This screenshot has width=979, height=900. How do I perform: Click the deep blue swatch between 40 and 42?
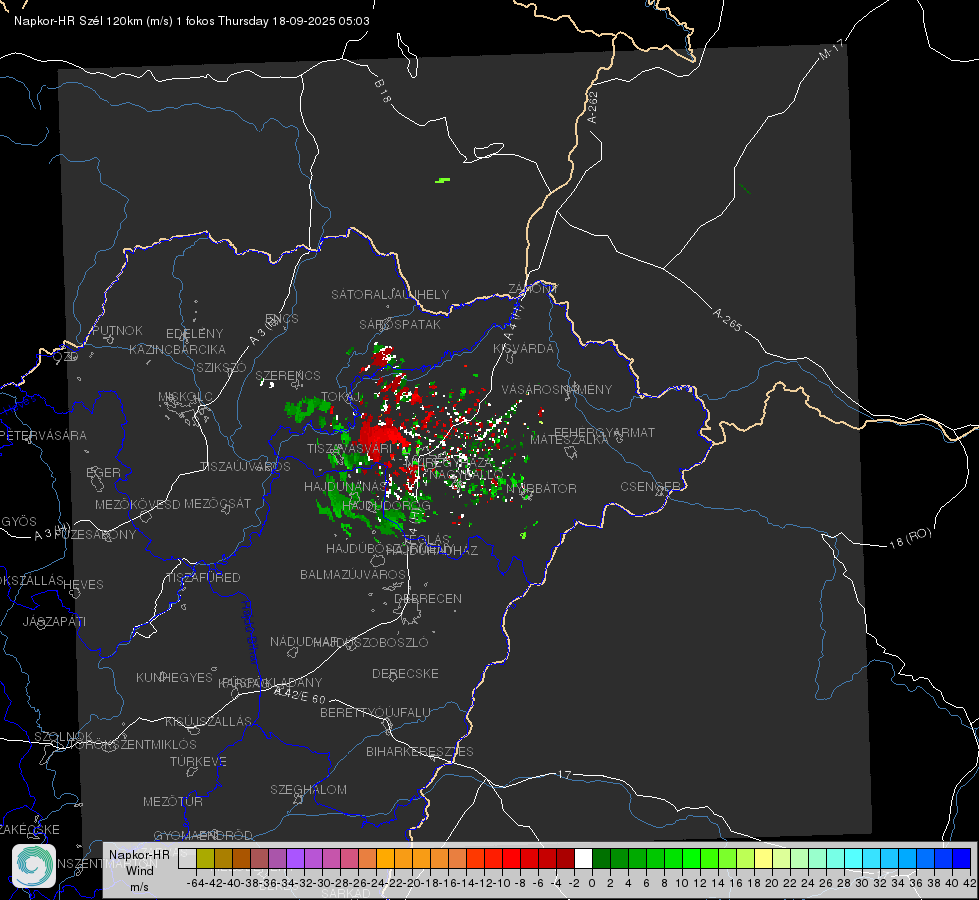coord(962,858)
